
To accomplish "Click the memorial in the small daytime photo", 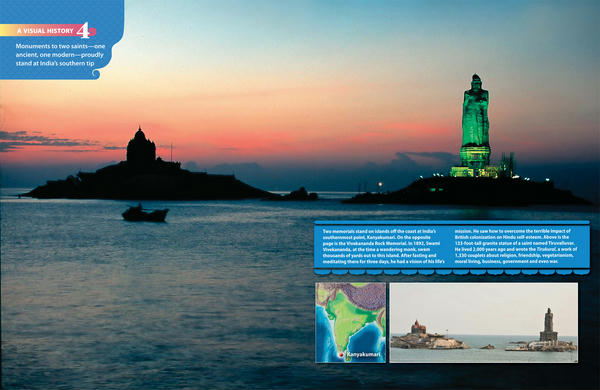I will tap(418, 327).
